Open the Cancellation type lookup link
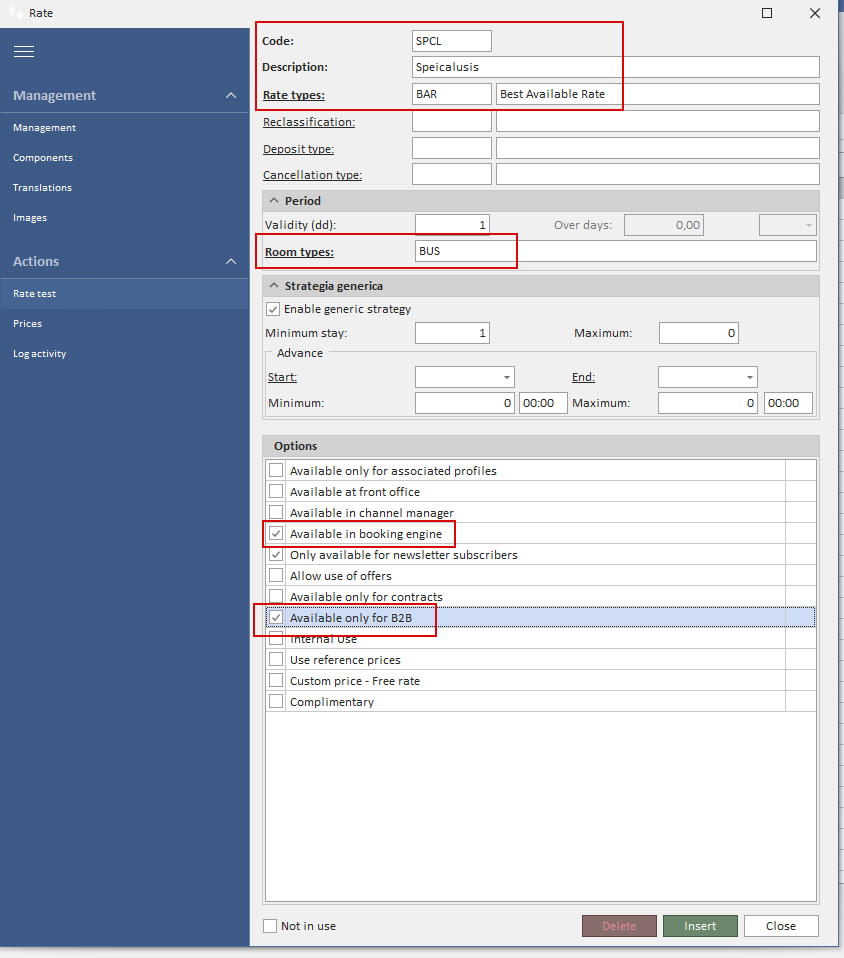The height and width of the screenshot is (958, 844). [312, 175]
